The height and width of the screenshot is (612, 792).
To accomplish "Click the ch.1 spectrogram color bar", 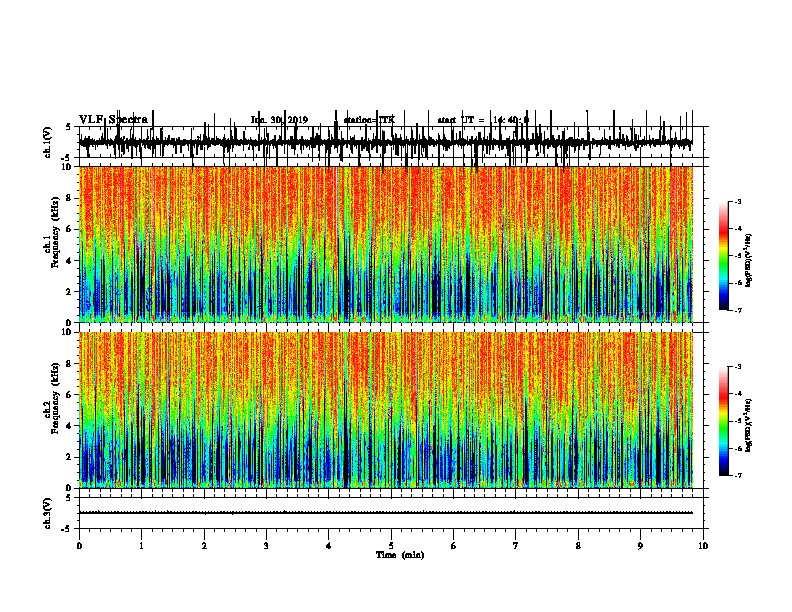I will tap(723, 256).
